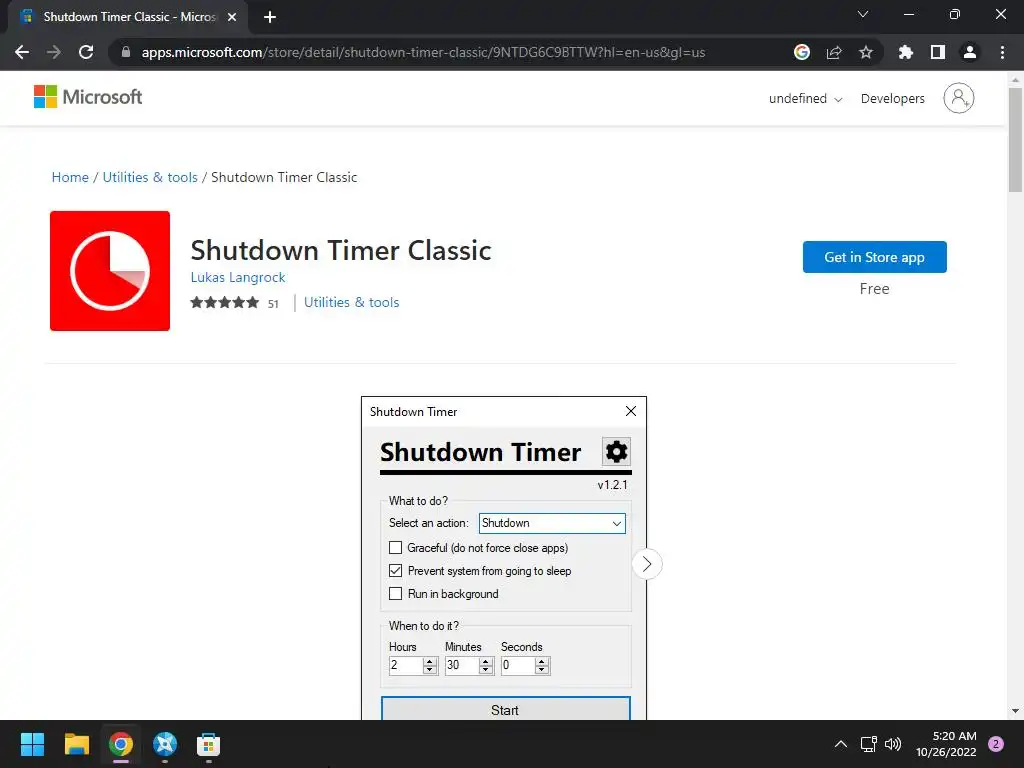Click the browser forward arrow
This screenshot has height=768, width=1024.
(x=54, y=52)
